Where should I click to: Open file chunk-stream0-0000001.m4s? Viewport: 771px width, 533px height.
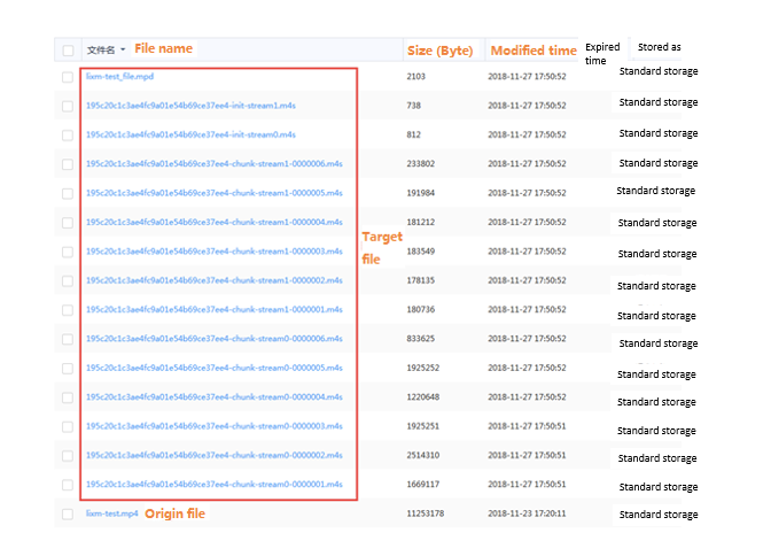pyautogui.click(x=214, y=484)
